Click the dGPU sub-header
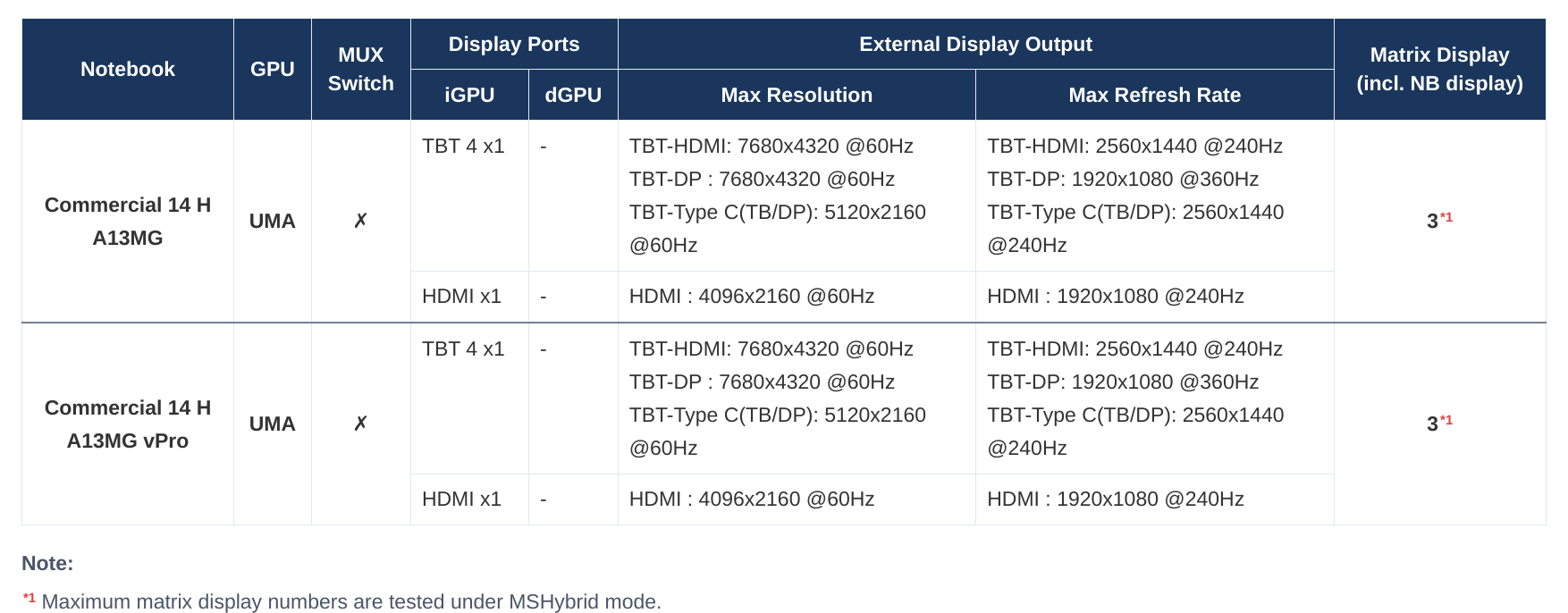 click(573, 95)
